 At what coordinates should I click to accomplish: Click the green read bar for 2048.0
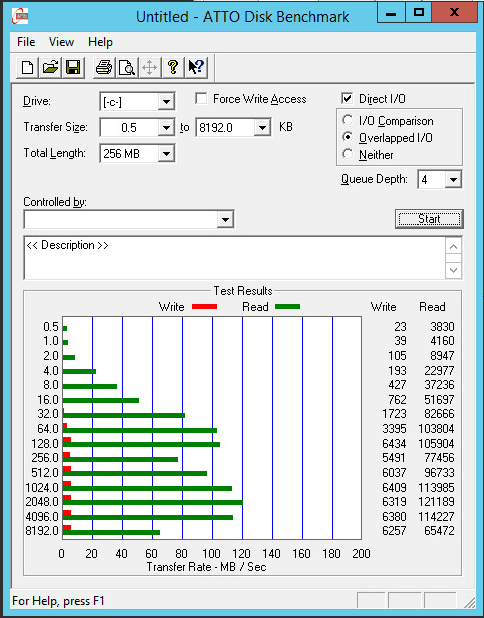[153, 503]
